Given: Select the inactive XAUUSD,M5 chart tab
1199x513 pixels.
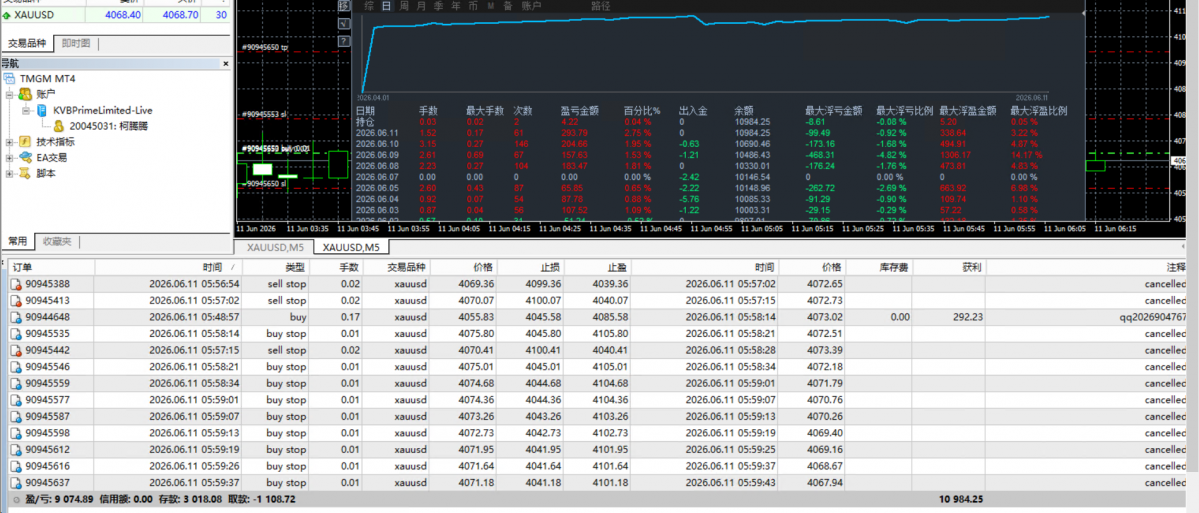Looking at the screenshot, I should click(275, 247).
